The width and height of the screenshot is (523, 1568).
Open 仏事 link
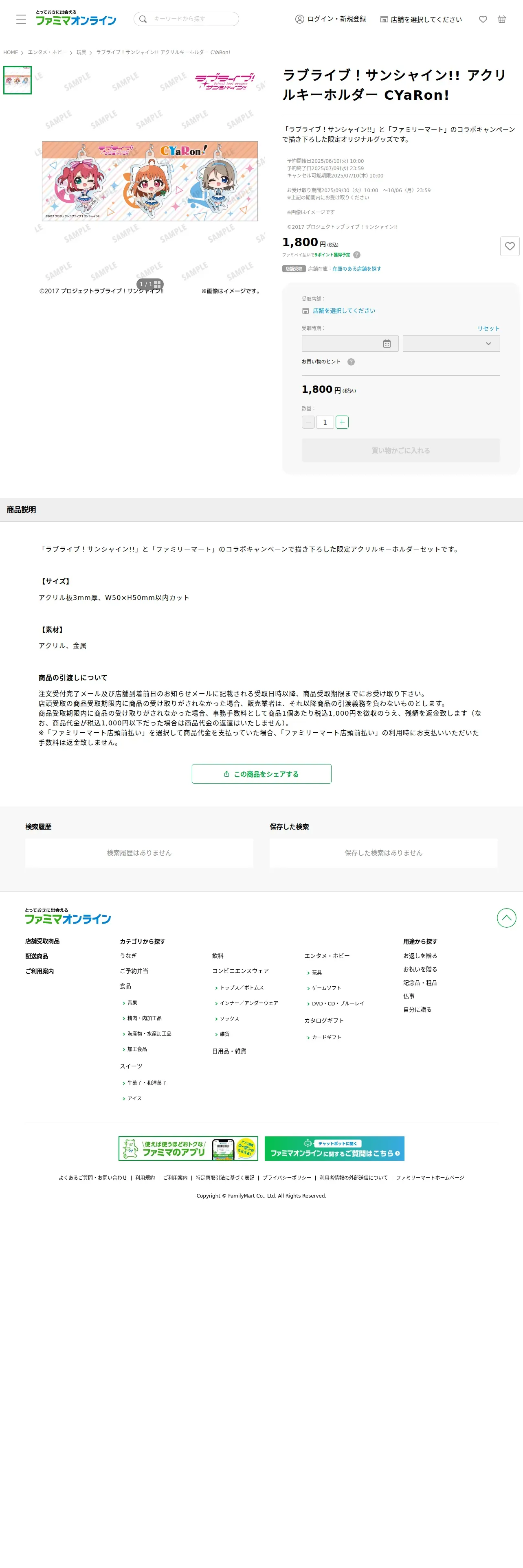pos(409,996)
